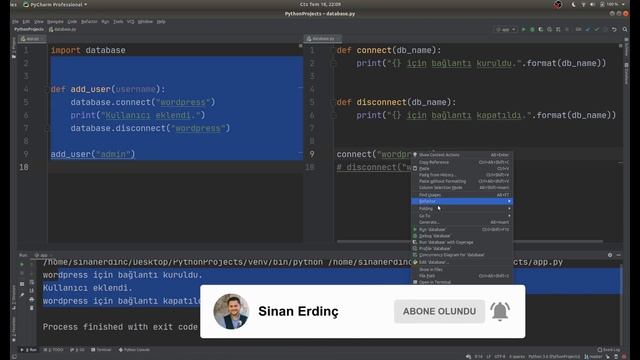Click Git branch master in status bar

(x=593, y=356)
